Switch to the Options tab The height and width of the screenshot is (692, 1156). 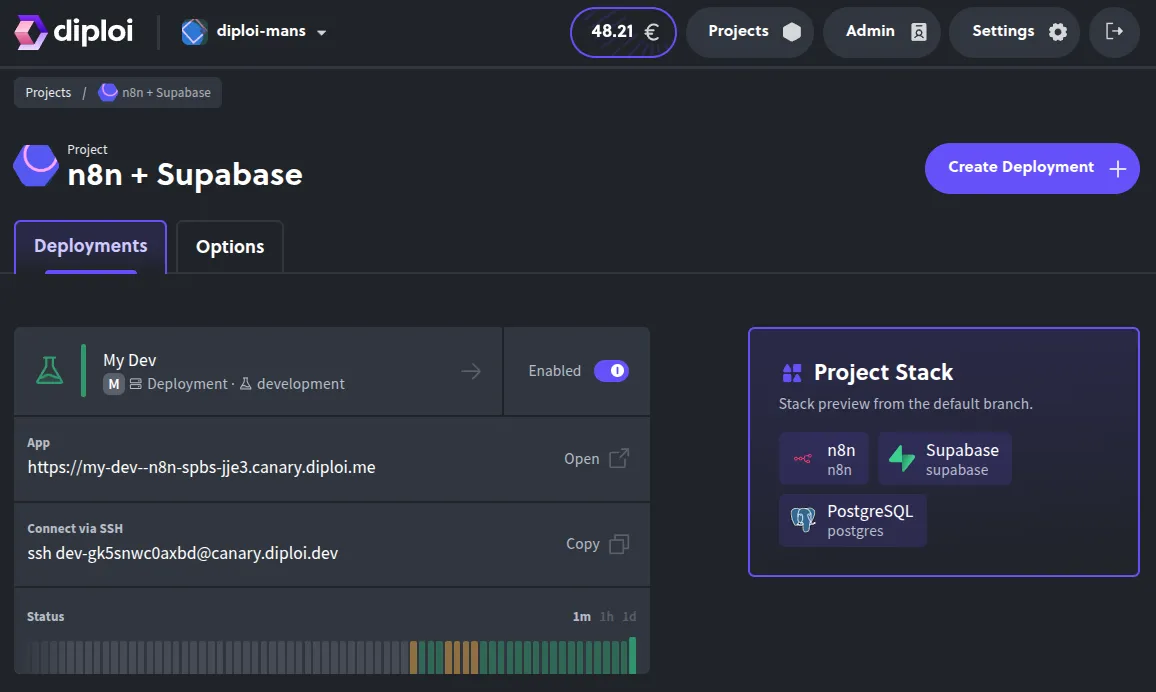click(x=229, y=246)
